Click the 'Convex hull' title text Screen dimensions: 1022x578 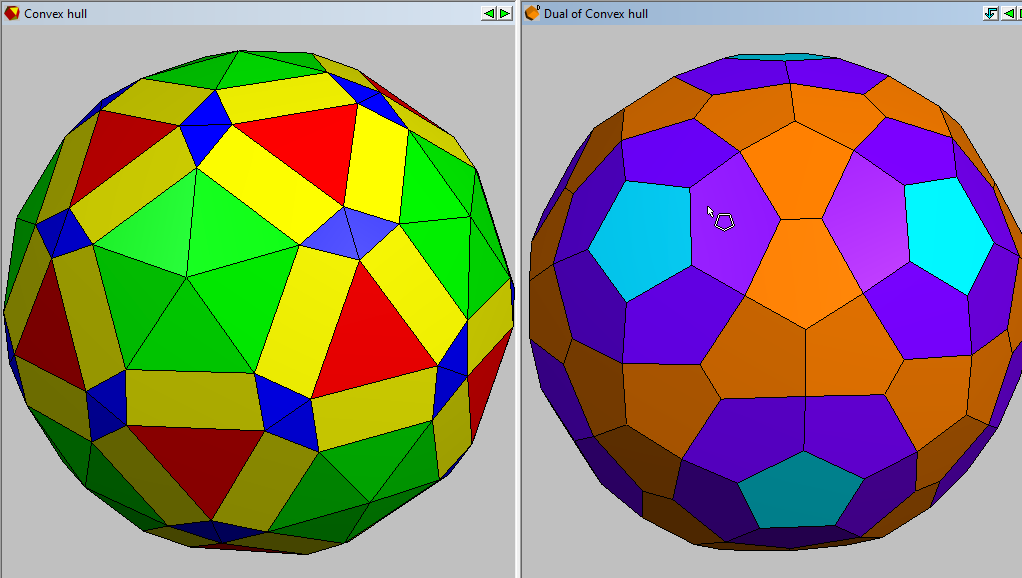55,14
